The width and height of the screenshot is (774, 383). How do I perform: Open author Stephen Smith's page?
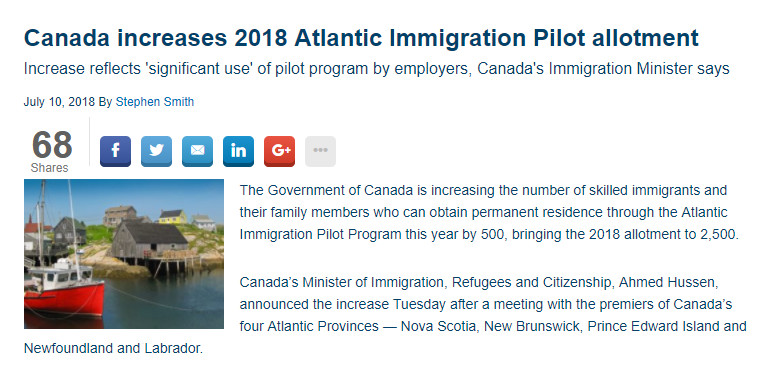point(155,102)
